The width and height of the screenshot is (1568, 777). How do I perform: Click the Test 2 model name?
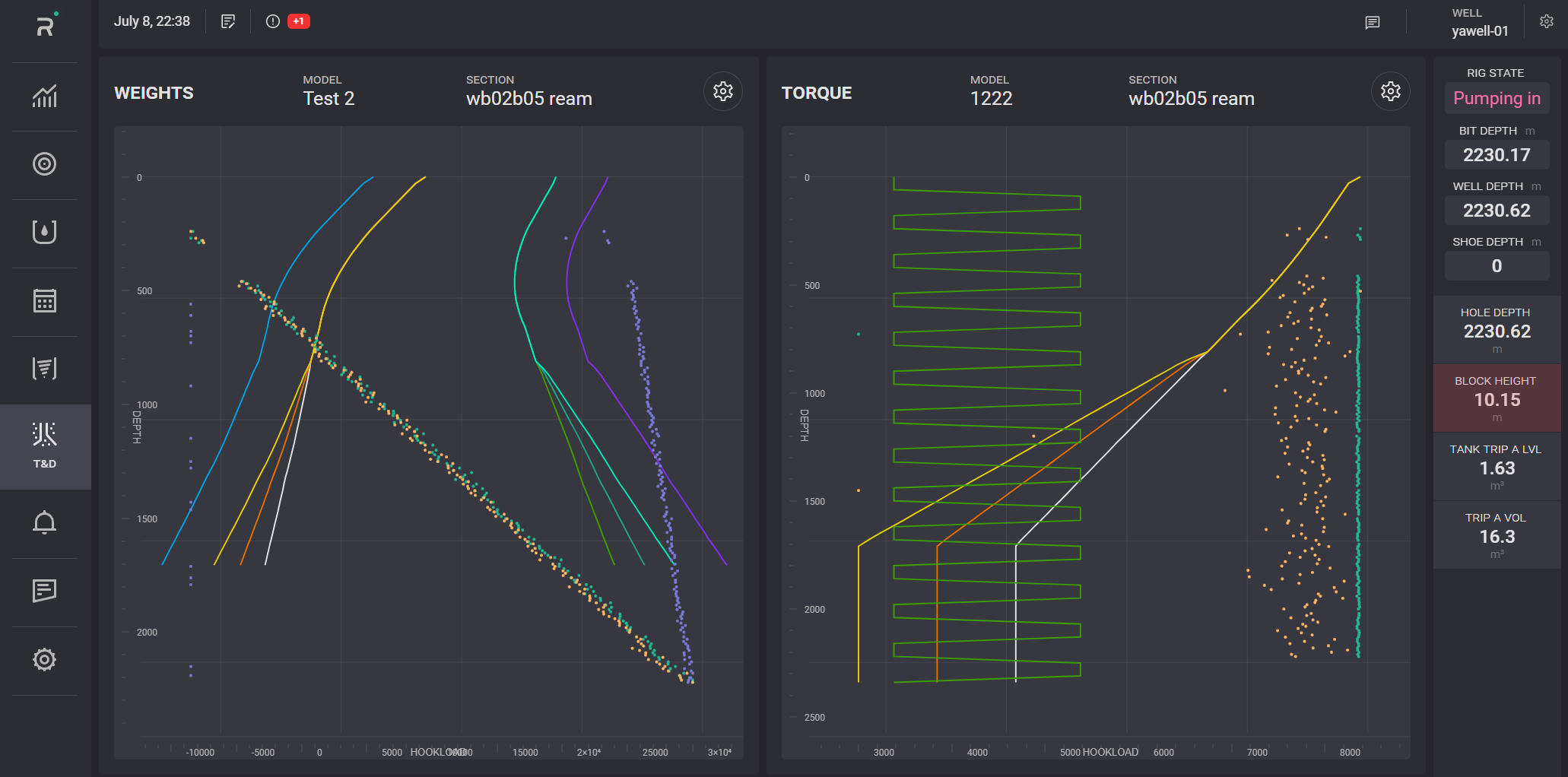pyautogui.click(x=329, y=99)
